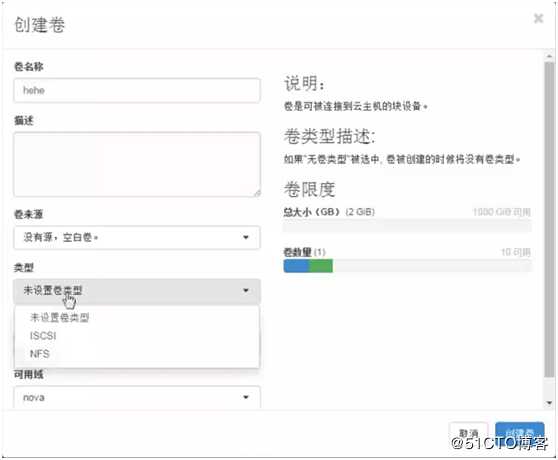Click the resize handle of 描述 textarea

pyautogui.click(x=257, y=193)
